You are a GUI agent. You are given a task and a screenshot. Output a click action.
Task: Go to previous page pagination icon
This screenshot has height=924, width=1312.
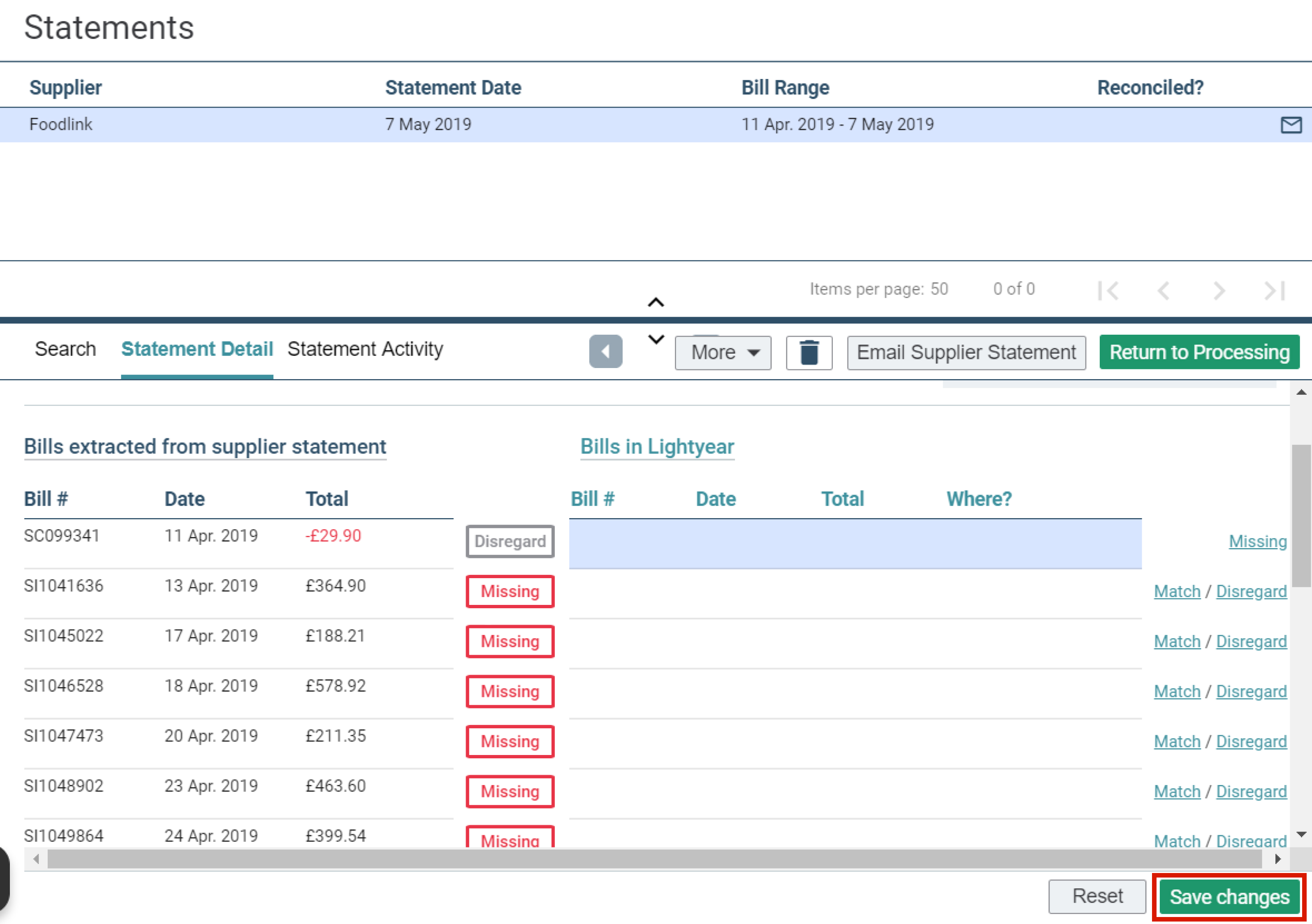(x=1163, y=290)
